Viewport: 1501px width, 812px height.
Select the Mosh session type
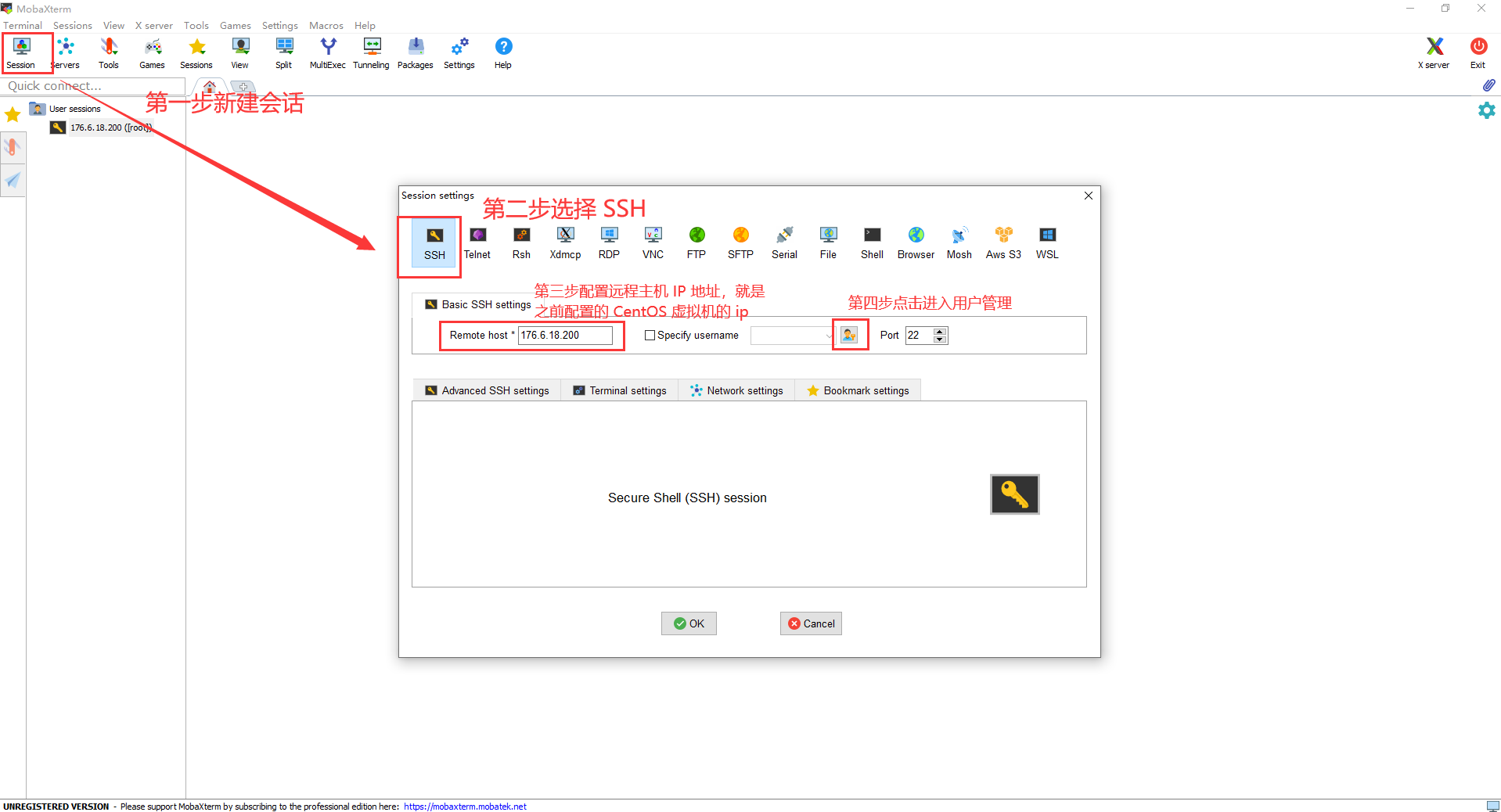coord(959,243)
